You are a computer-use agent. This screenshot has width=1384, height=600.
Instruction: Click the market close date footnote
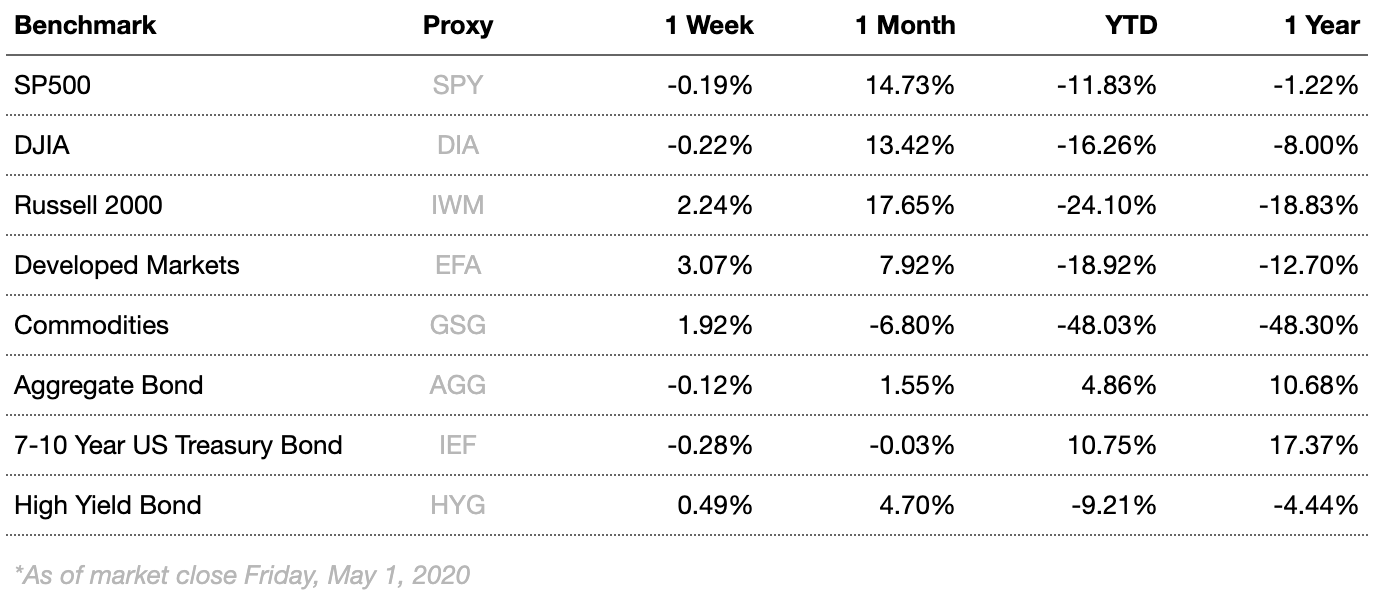tap(242, 575)
